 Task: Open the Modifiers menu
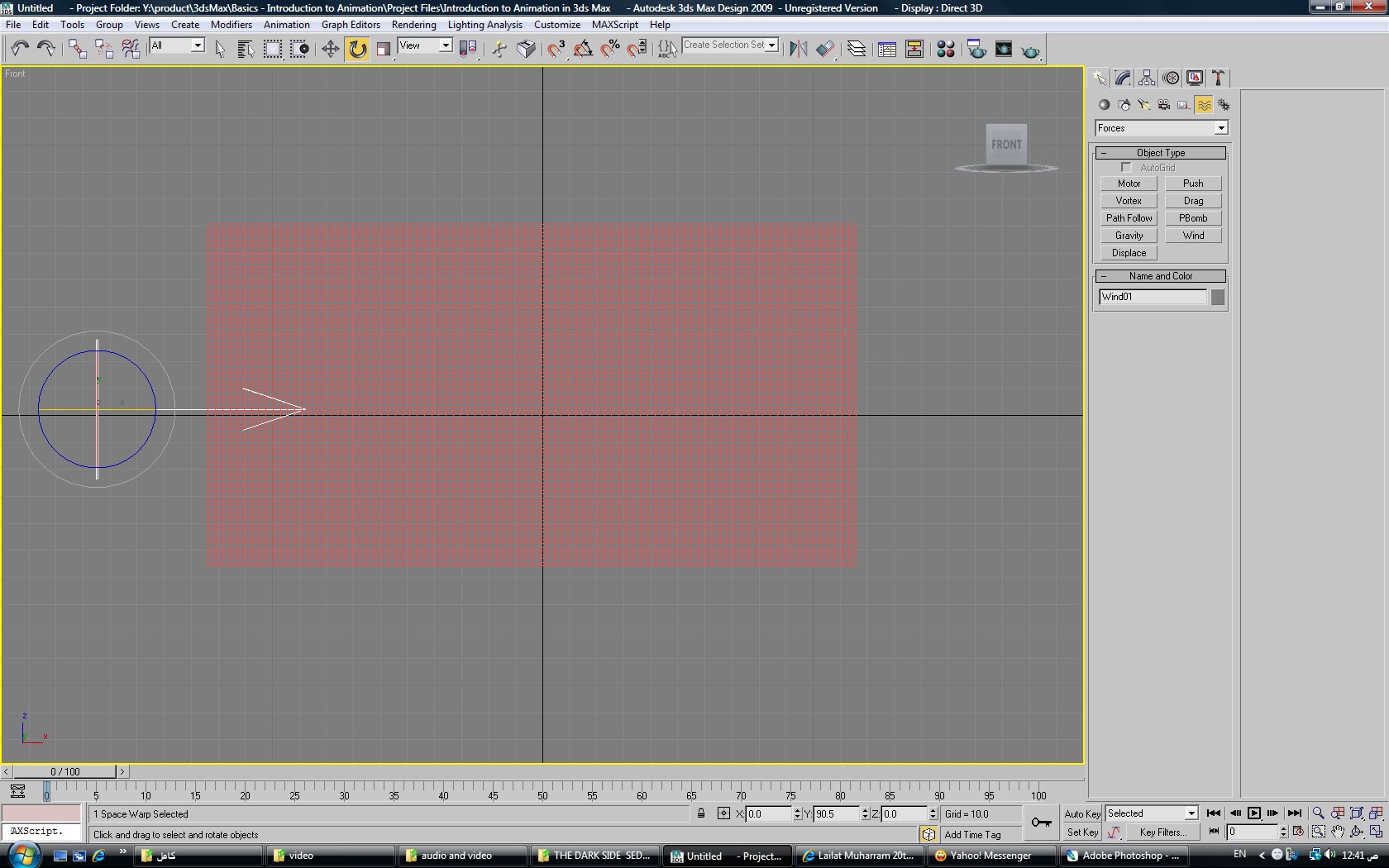(x=231, y=25)
